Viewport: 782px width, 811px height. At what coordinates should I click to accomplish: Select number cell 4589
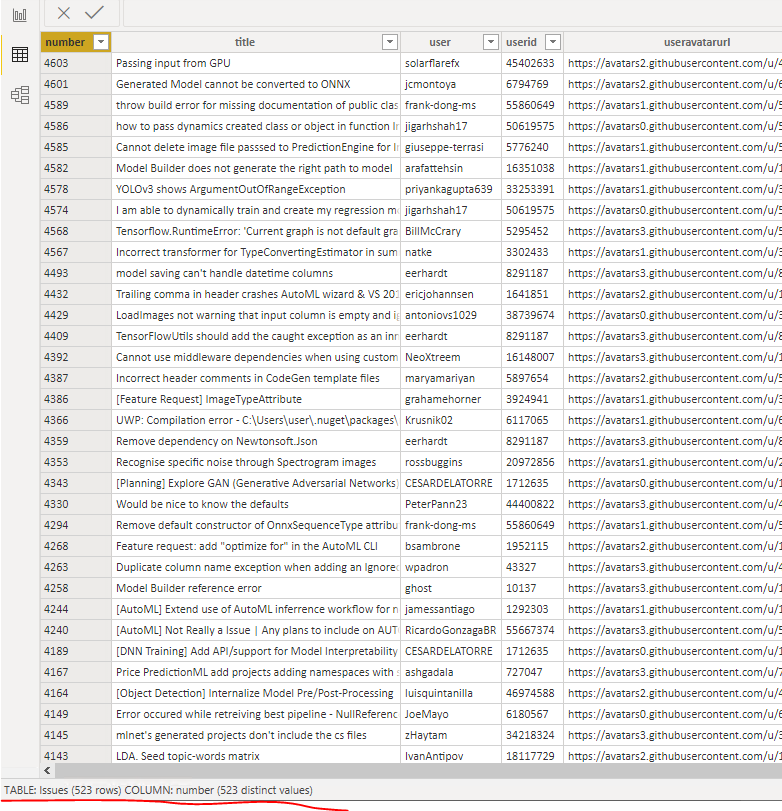(x=76, y=105)
